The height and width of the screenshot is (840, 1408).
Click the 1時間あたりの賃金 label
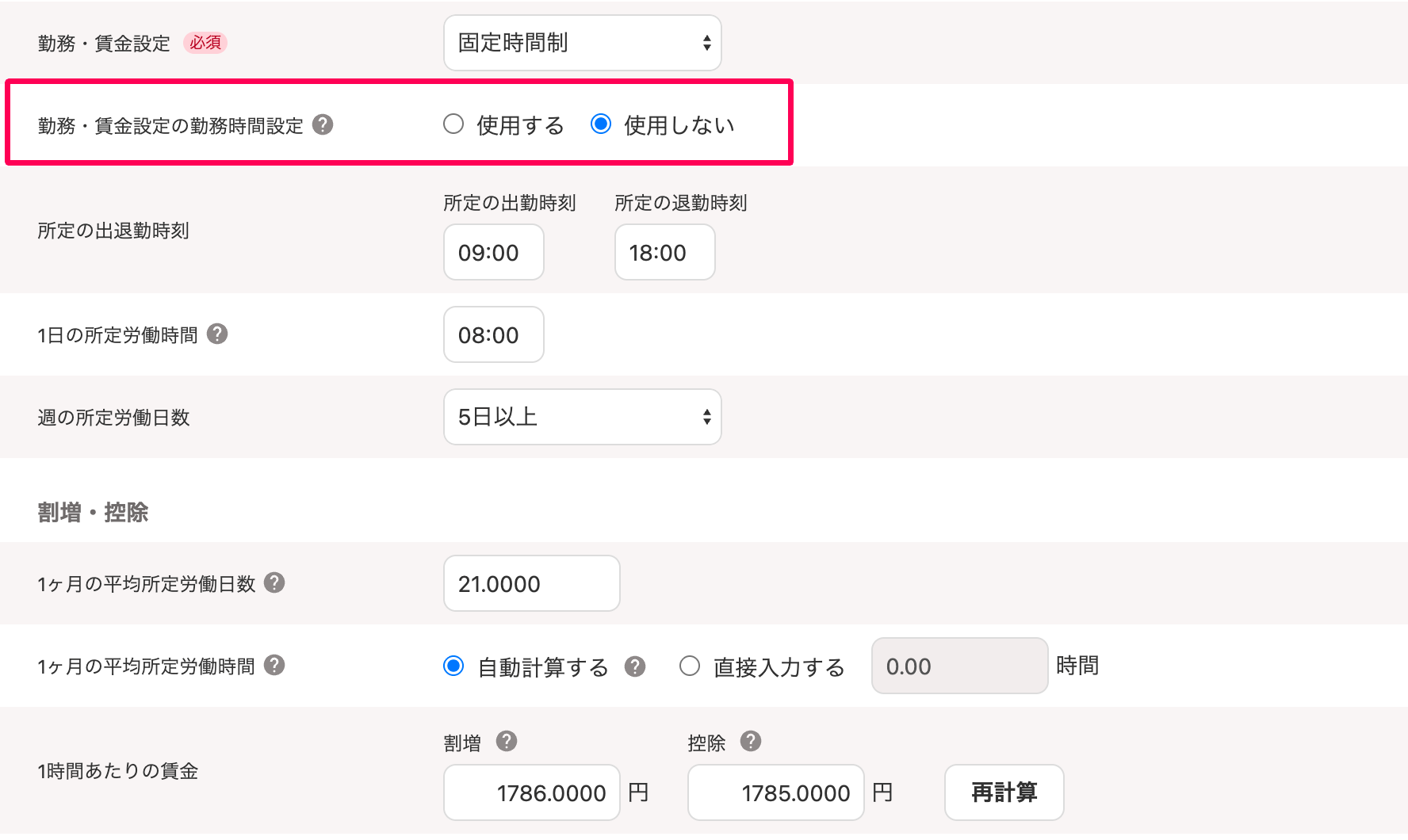pyautogui.click(x=117, y=771)
